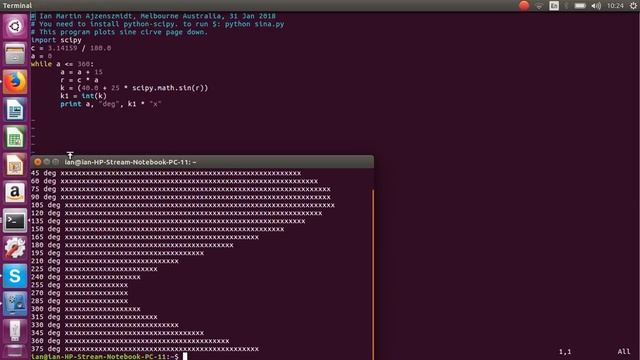Screen dimensions: 640x360
Task: Click the '45 deg' output row
Action: pyautogui.click(x=166, y=173)
